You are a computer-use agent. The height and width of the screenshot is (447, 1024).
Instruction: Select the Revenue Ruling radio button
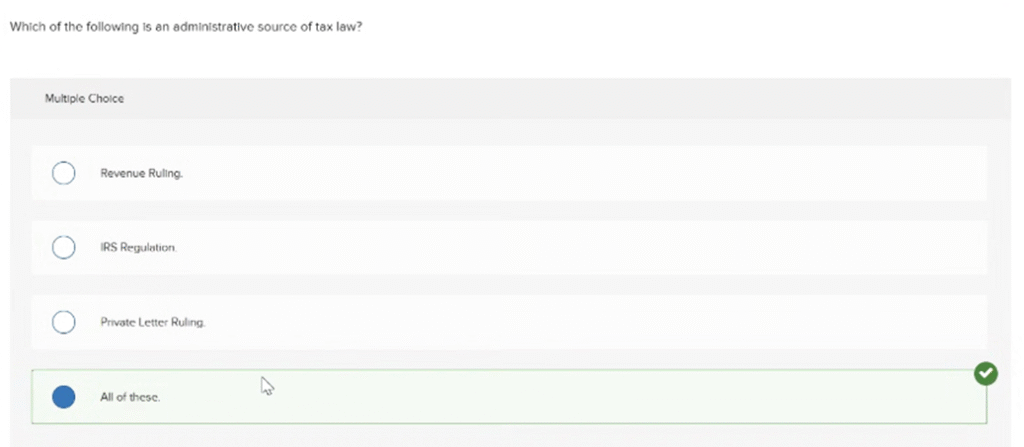pyautogui.click(x=63, y=174)
